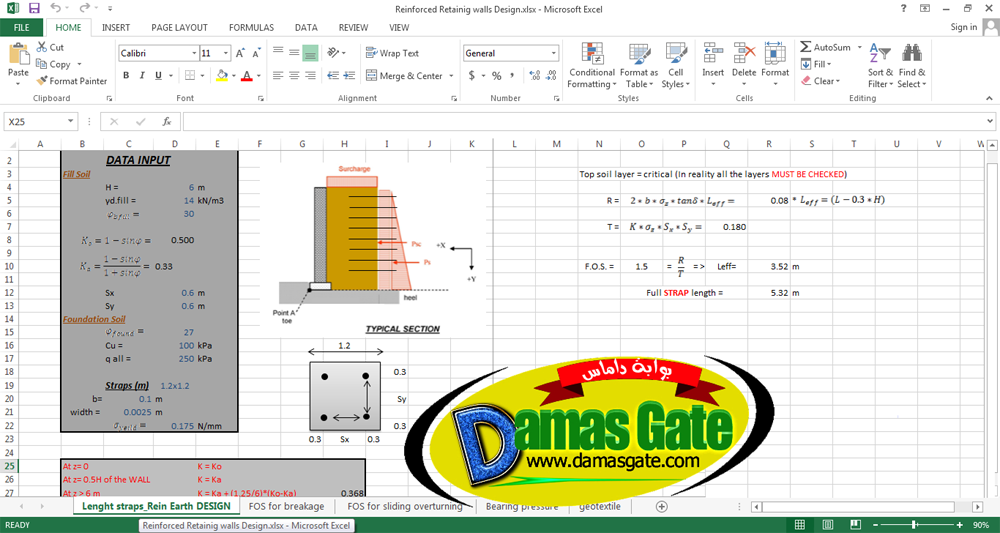Switch to the PAGE LAYOUT tab

point(179,27)
